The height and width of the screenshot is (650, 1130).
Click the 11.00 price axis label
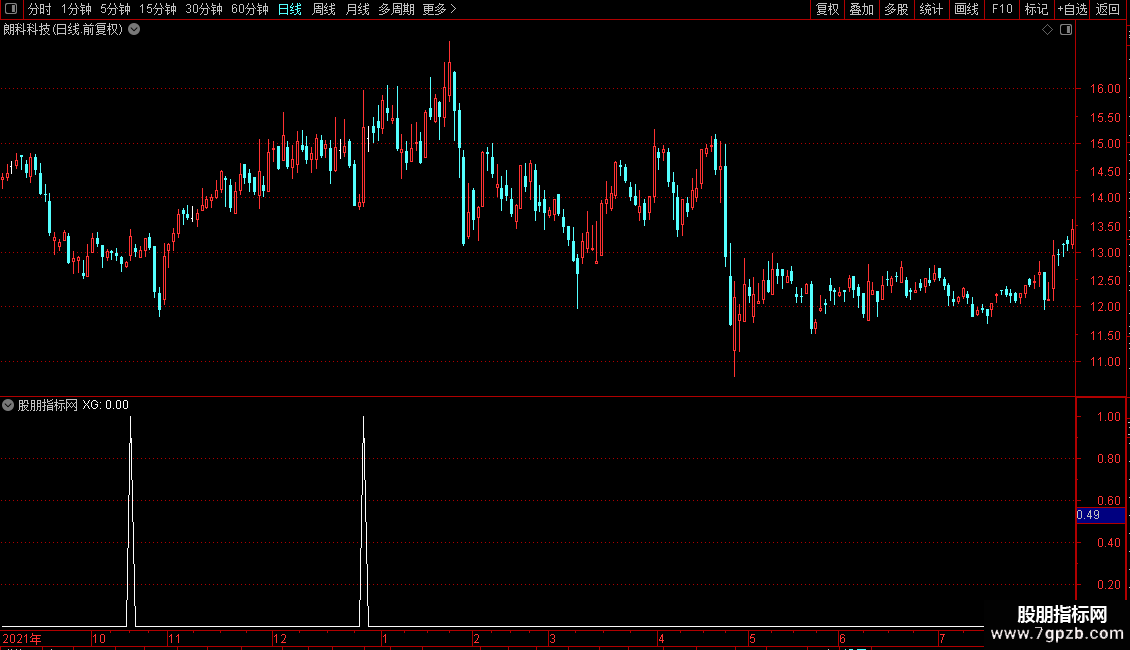(1105, 362)
